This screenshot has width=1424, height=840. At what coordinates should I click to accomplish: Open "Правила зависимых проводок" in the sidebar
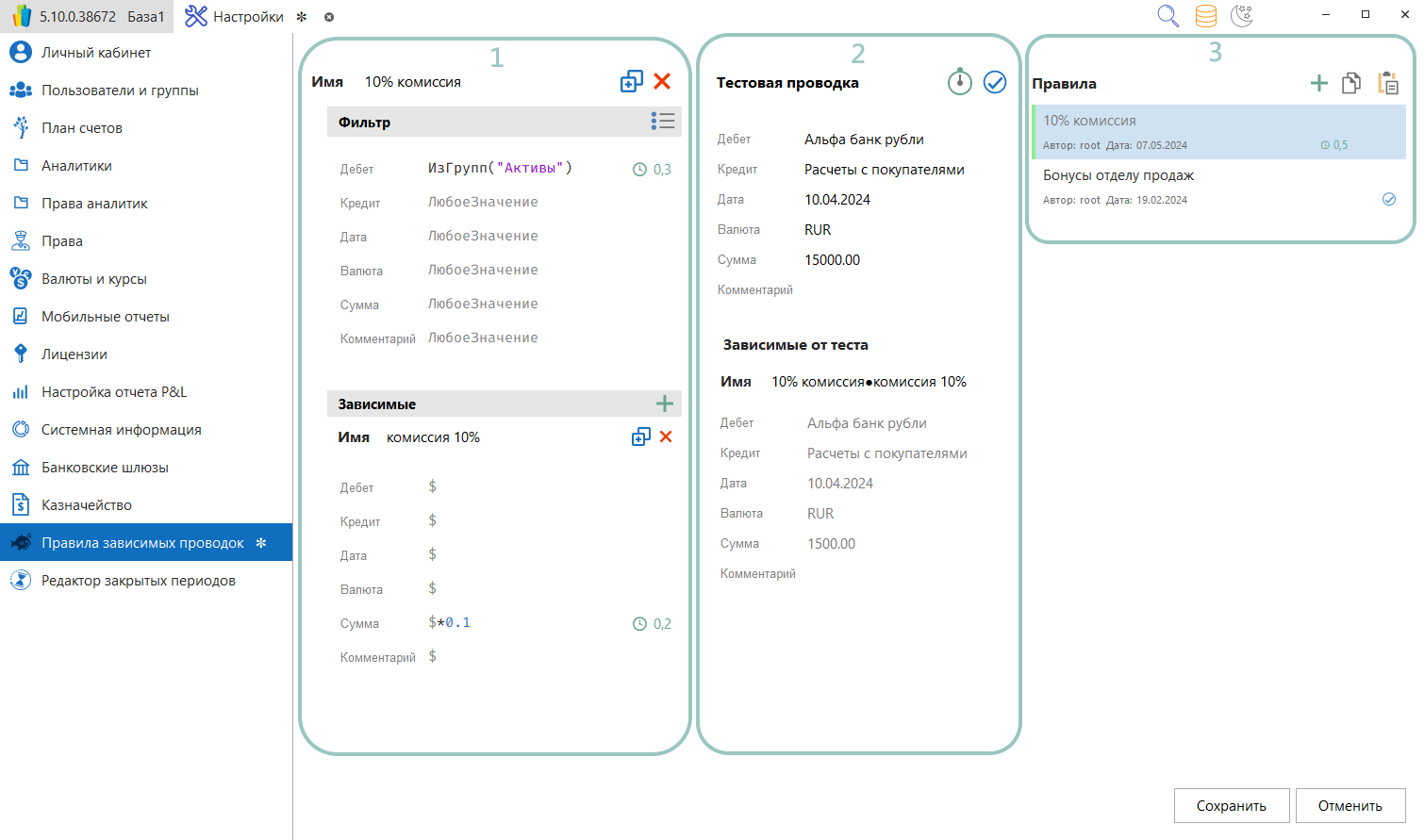coord(142,543)
